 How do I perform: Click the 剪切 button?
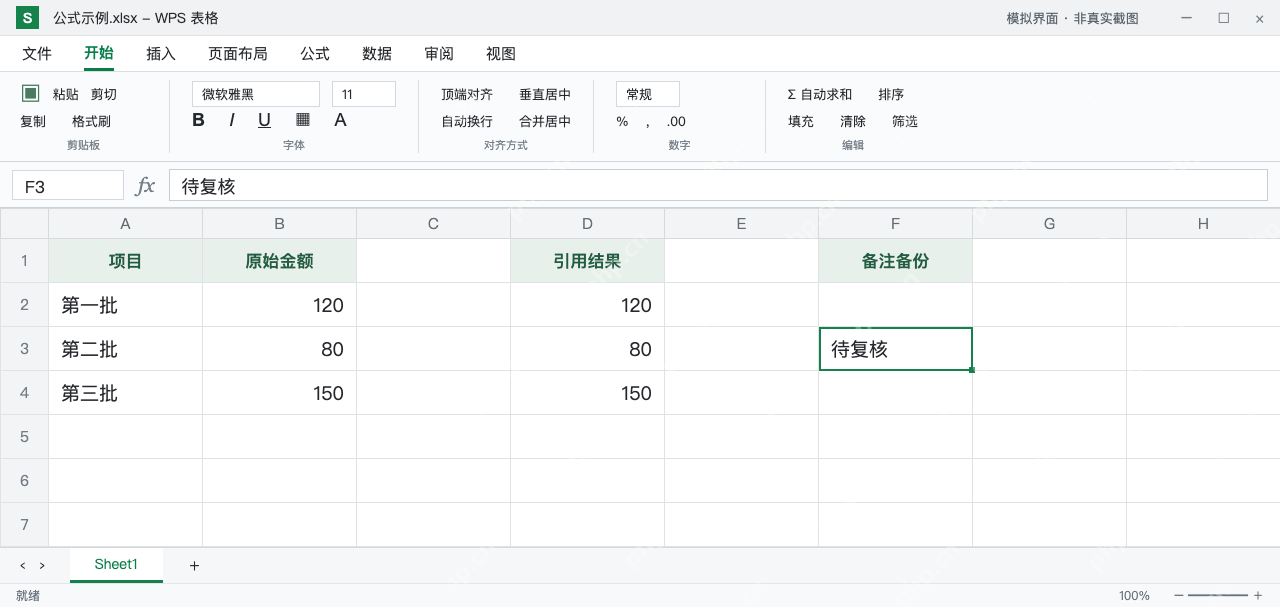click(x=104, y=94)
